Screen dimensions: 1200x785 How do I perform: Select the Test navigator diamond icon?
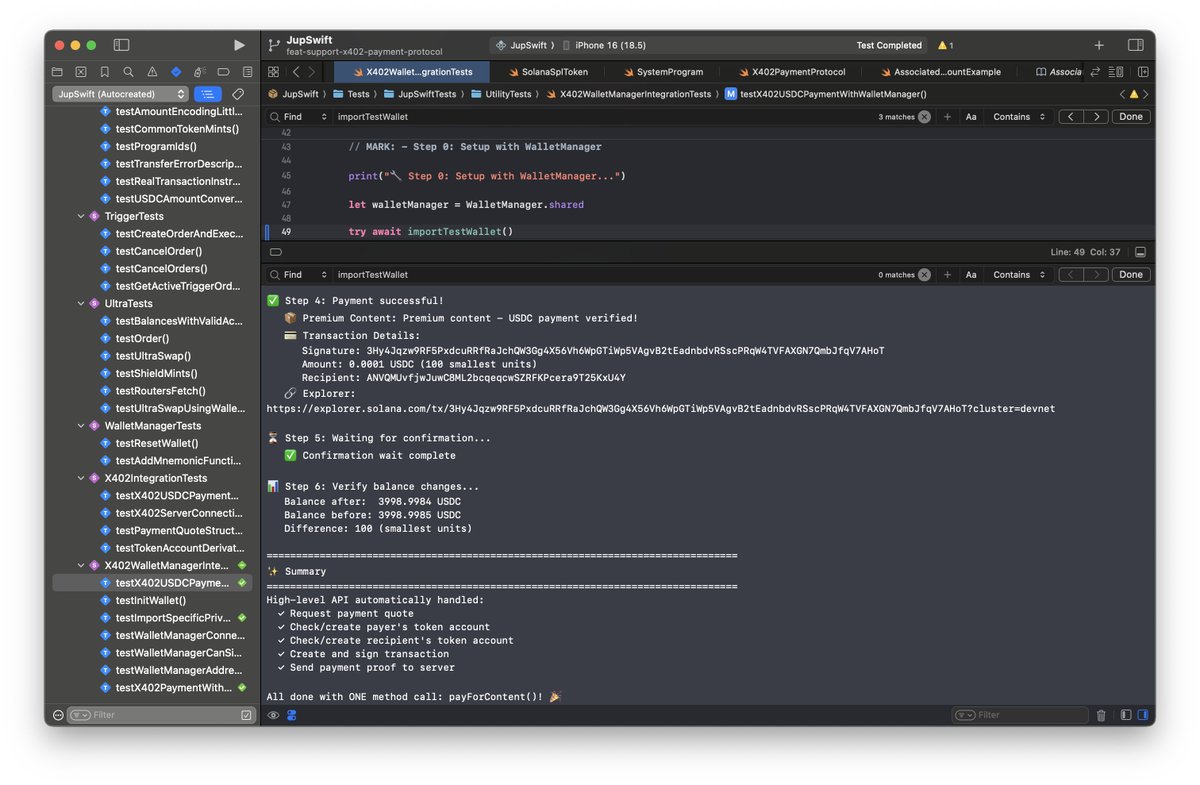[176, 72]
